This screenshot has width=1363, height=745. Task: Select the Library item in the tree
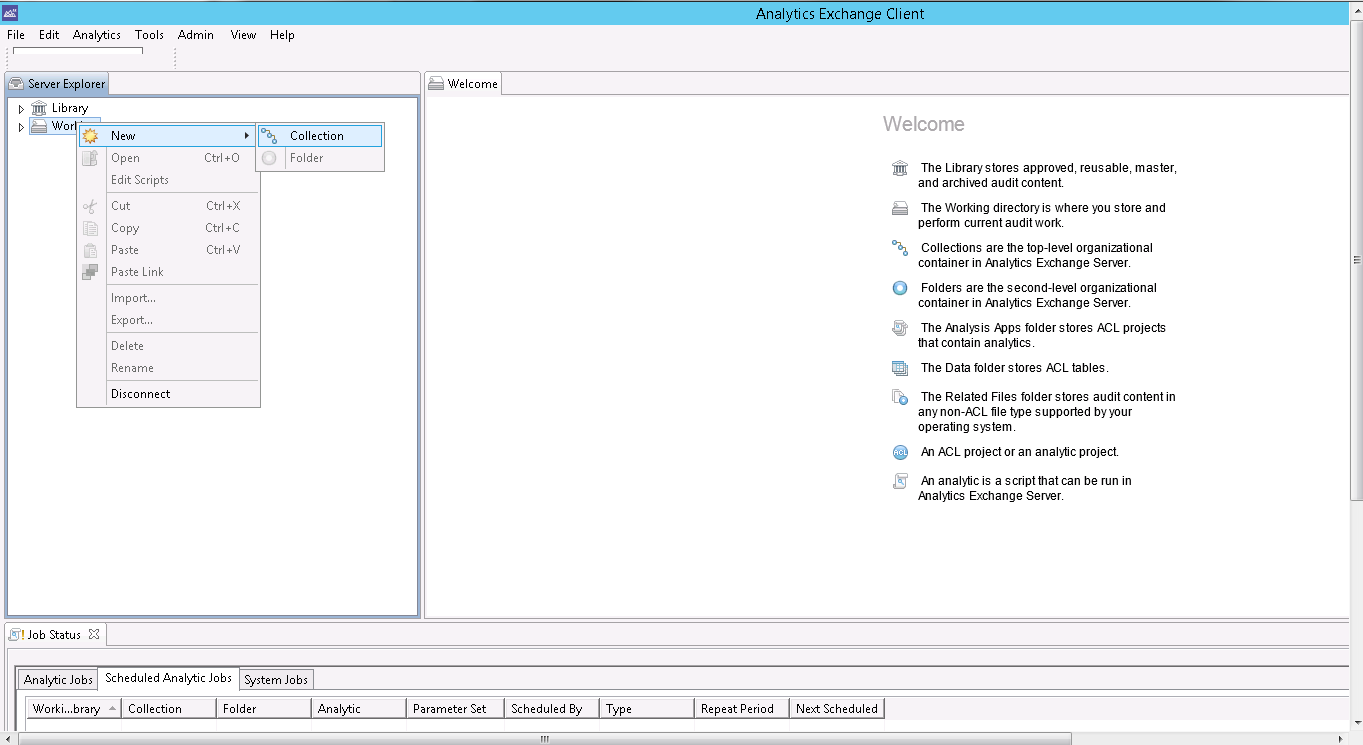pyautogui.click(x=70, y=108)
